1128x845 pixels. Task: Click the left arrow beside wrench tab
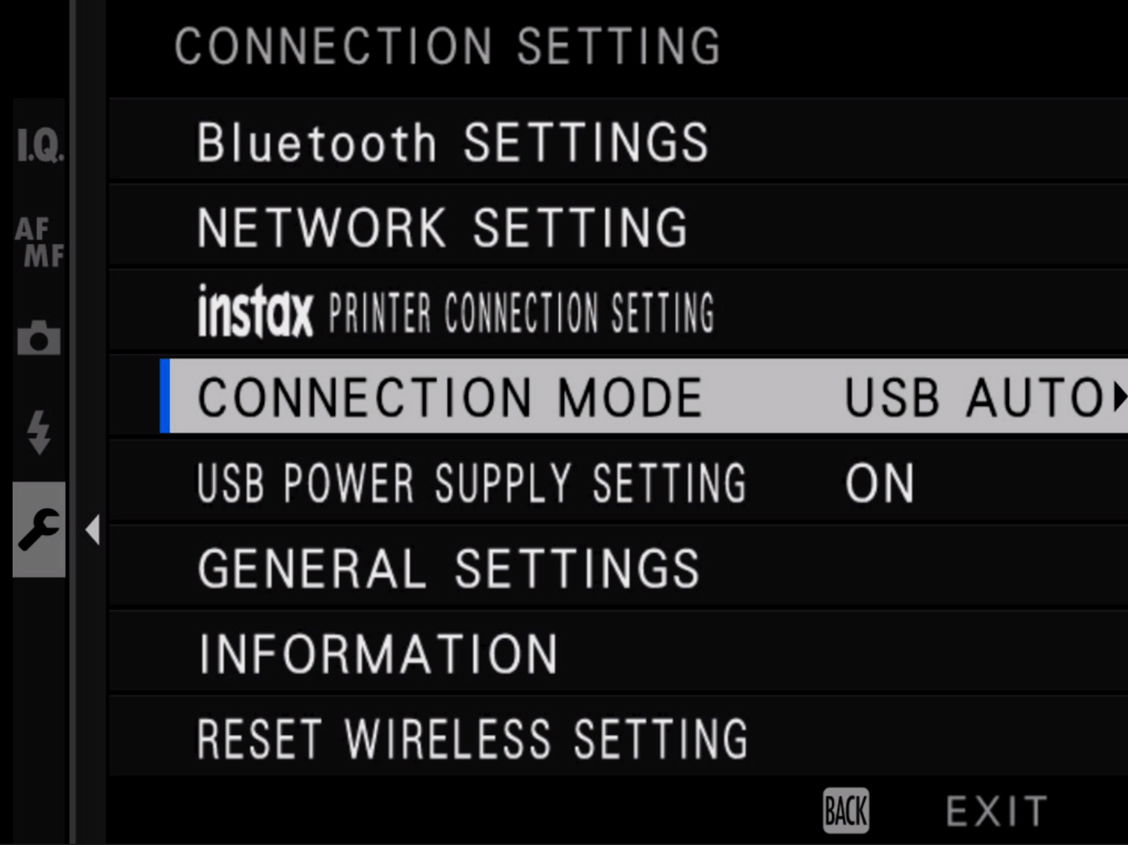(93, 530)
